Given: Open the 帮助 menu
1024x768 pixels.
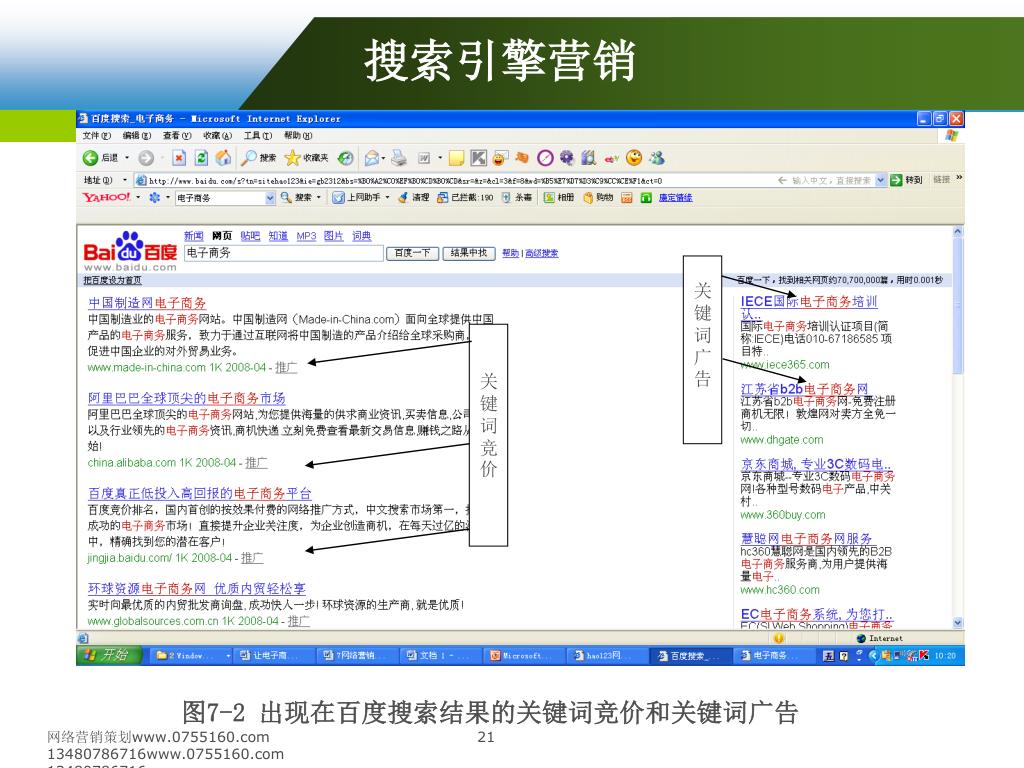Looking at the screenshot, I should pyautogui.click(x=298, y=135).
